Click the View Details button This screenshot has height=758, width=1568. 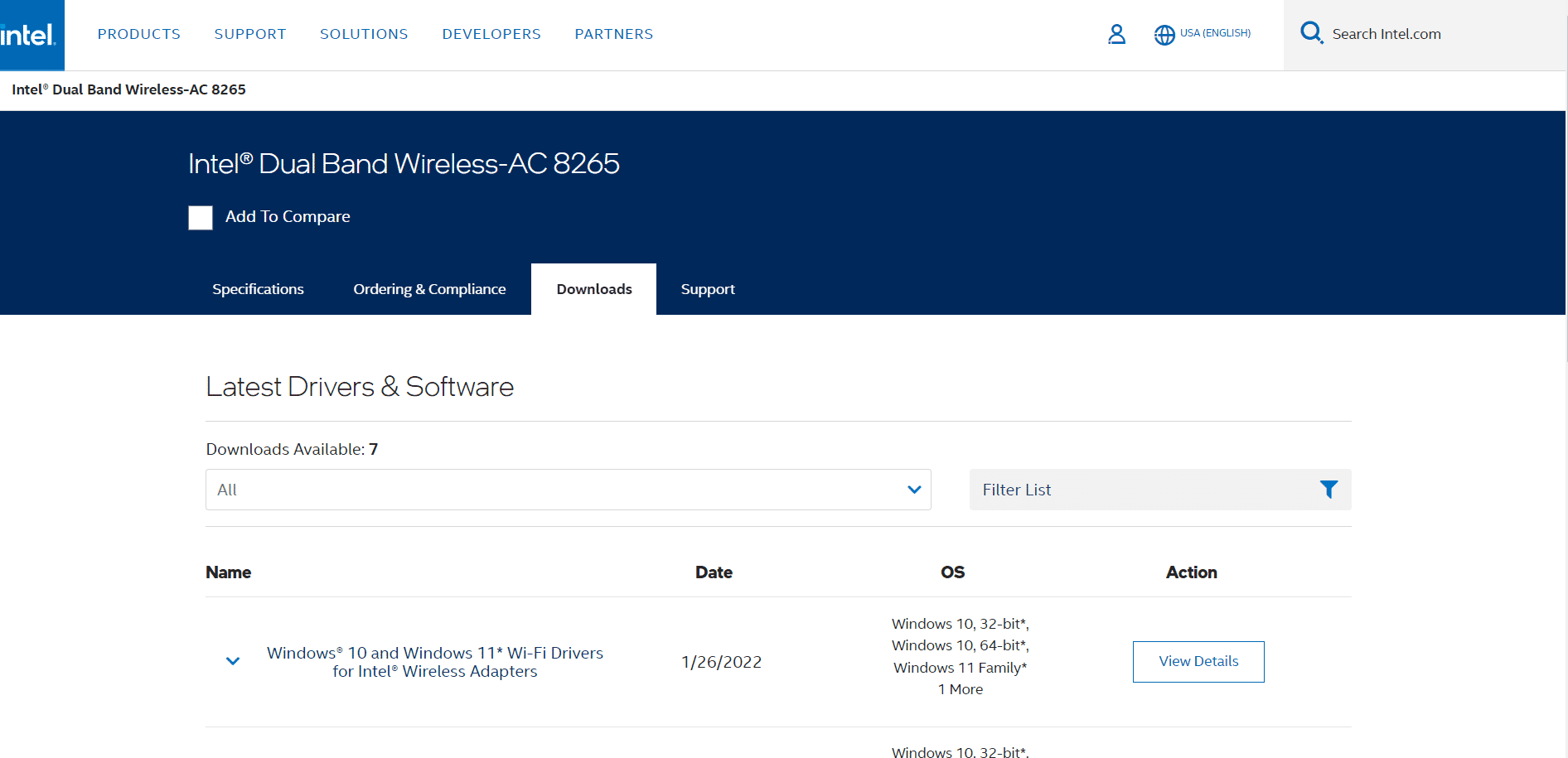[x=1198, y=661]
